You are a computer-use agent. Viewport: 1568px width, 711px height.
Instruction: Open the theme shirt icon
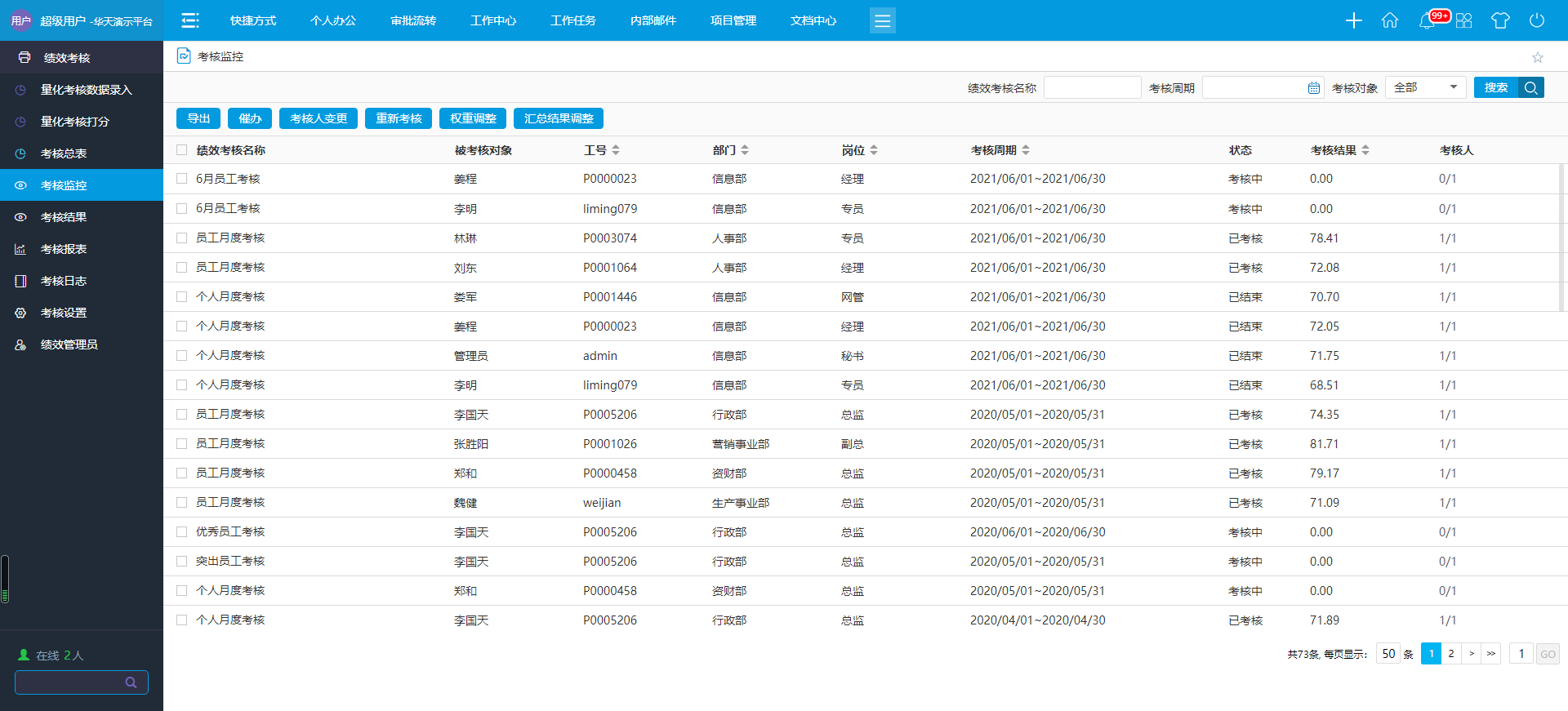(x=1500, y=20)
